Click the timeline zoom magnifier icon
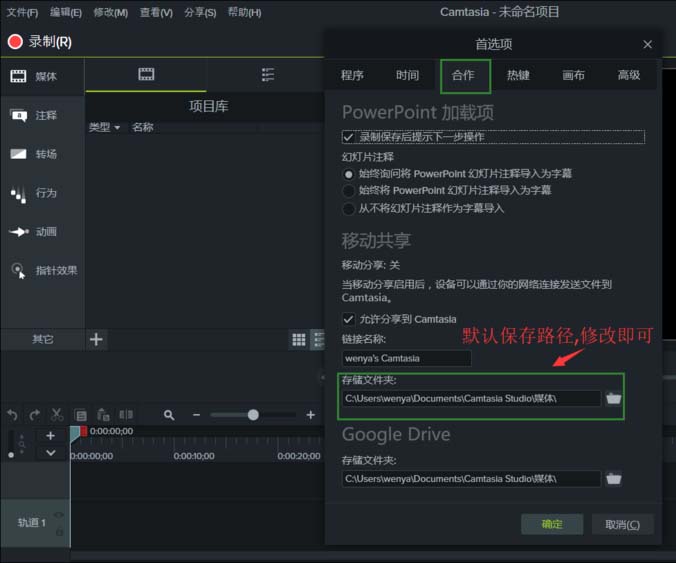This screenshot has height=563, width=676. click(169, 415)
